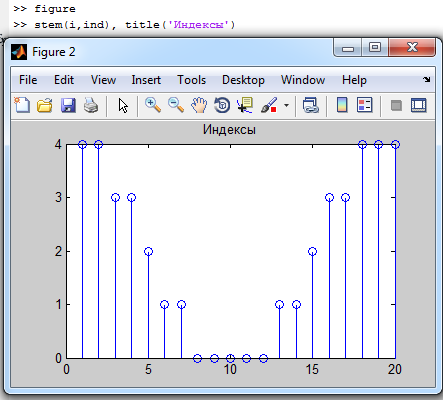Click the stem marker at x=15, value 2
443x400 pixels.
click(312, 251)
